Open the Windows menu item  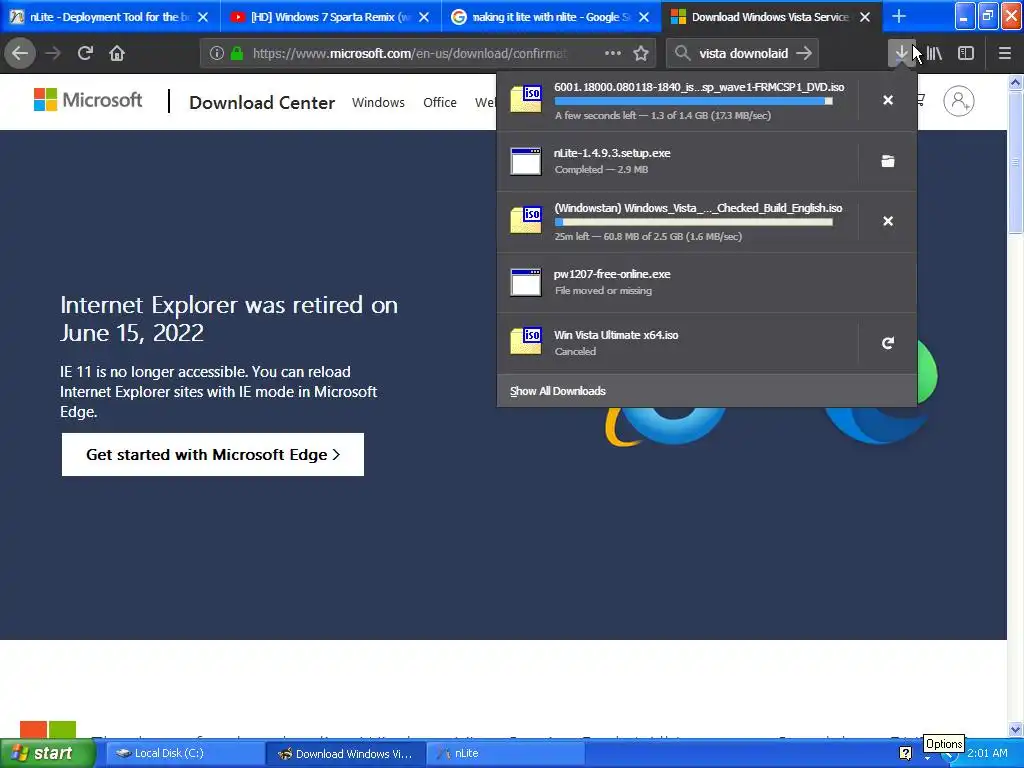point(378,103)
